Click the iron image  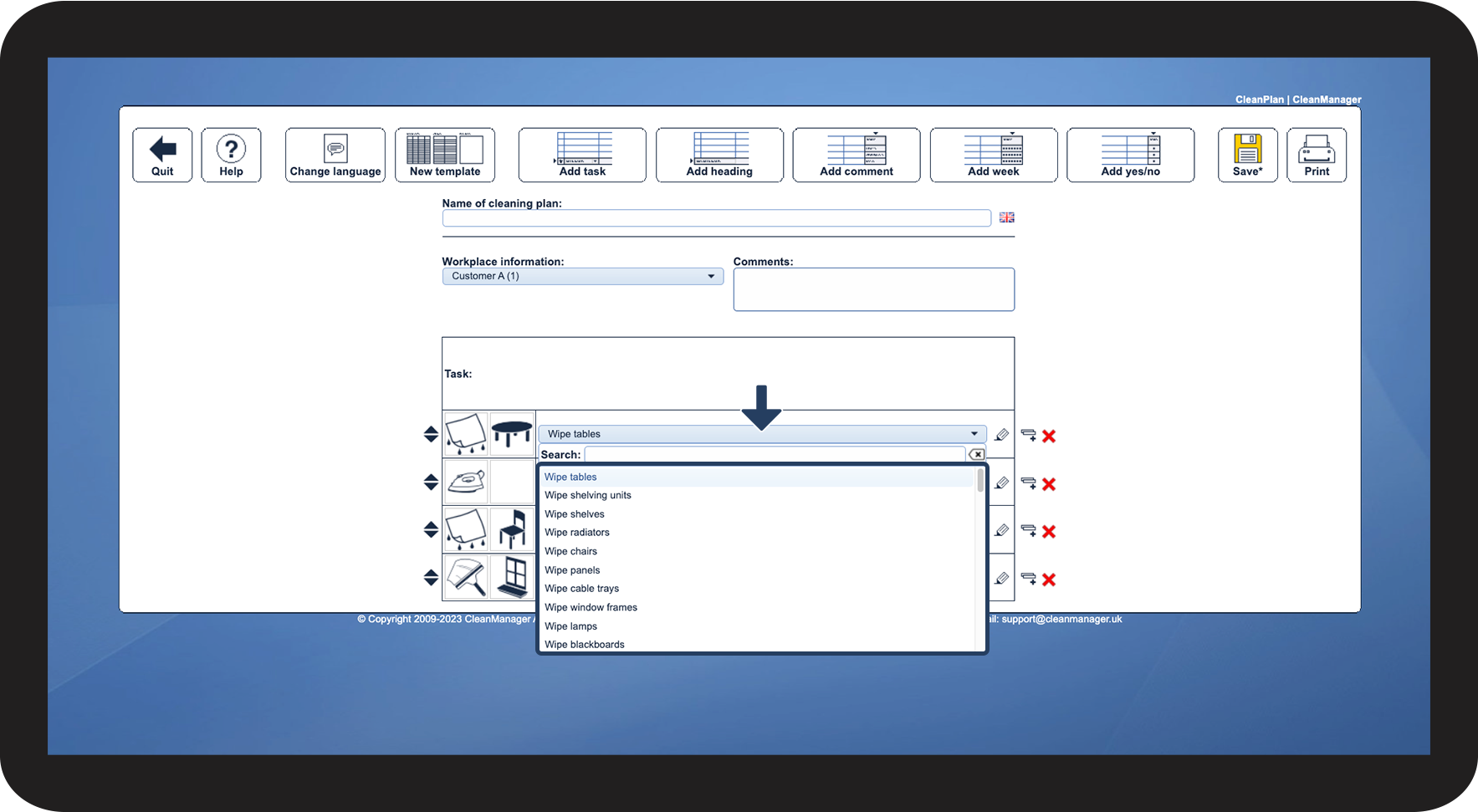[466, 482]
